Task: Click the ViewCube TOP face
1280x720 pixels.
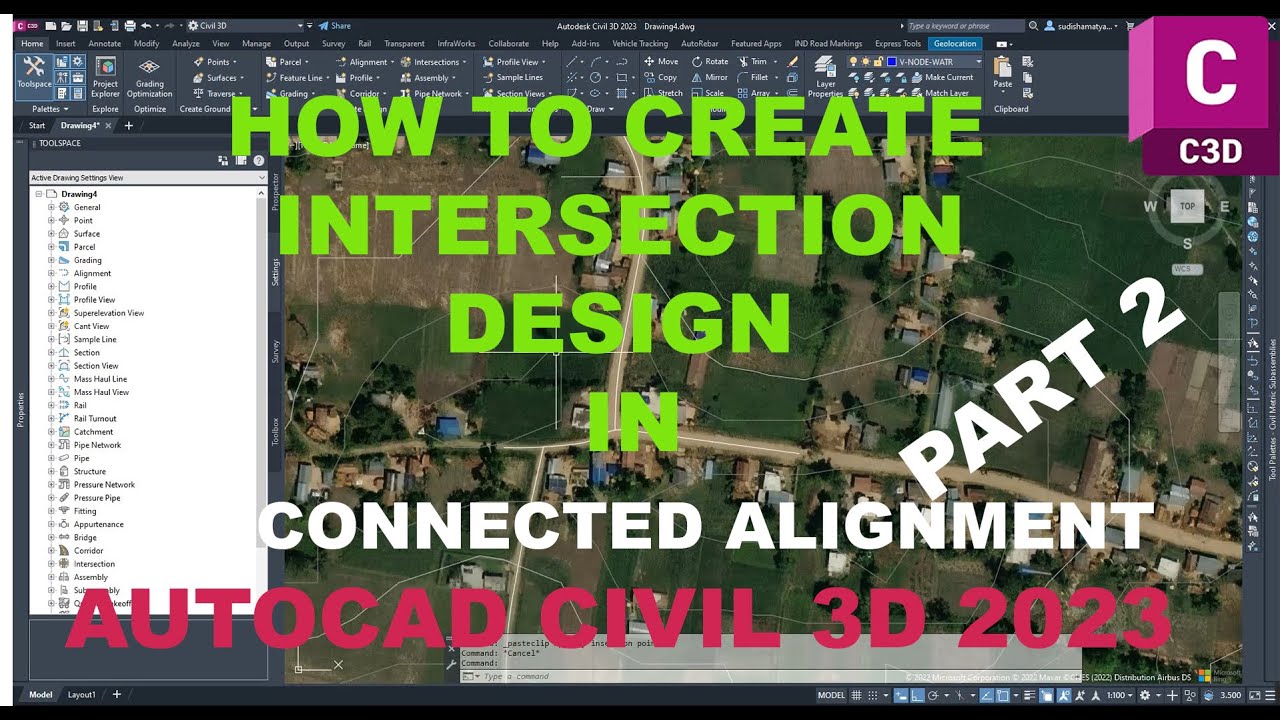Action: click(x=1187, y=206)
